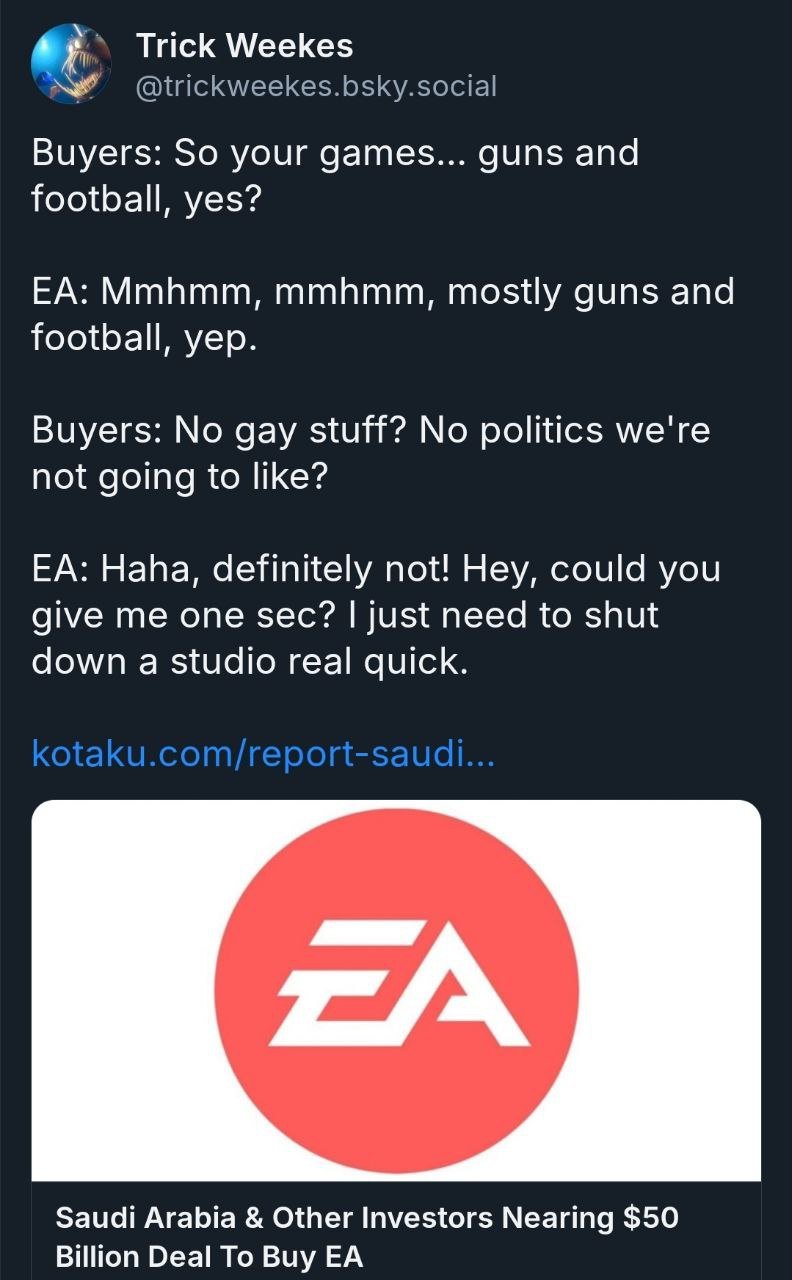This screenshot has width=792, height=1280.
Task: Click the "down a studio real quick." line
Action: coord(250,661)
